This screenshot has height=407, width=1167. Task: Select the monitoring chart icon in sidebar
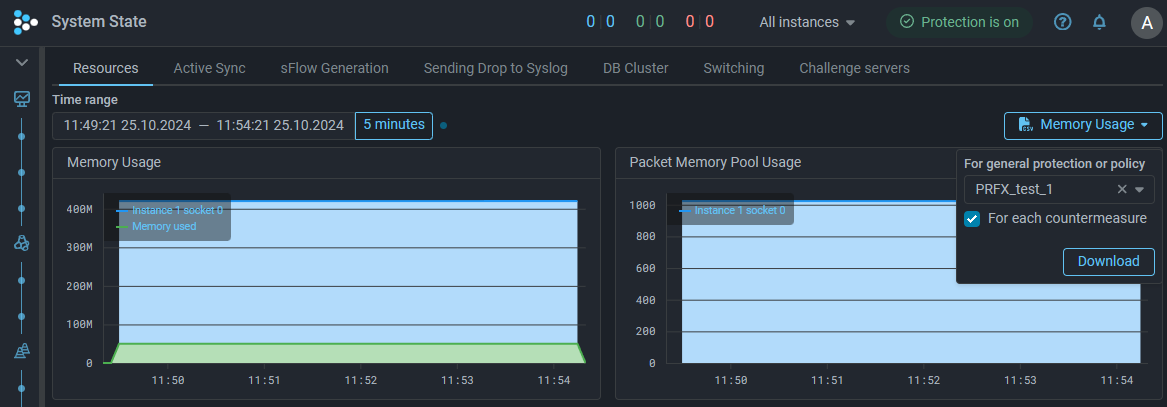pos(22,99)
